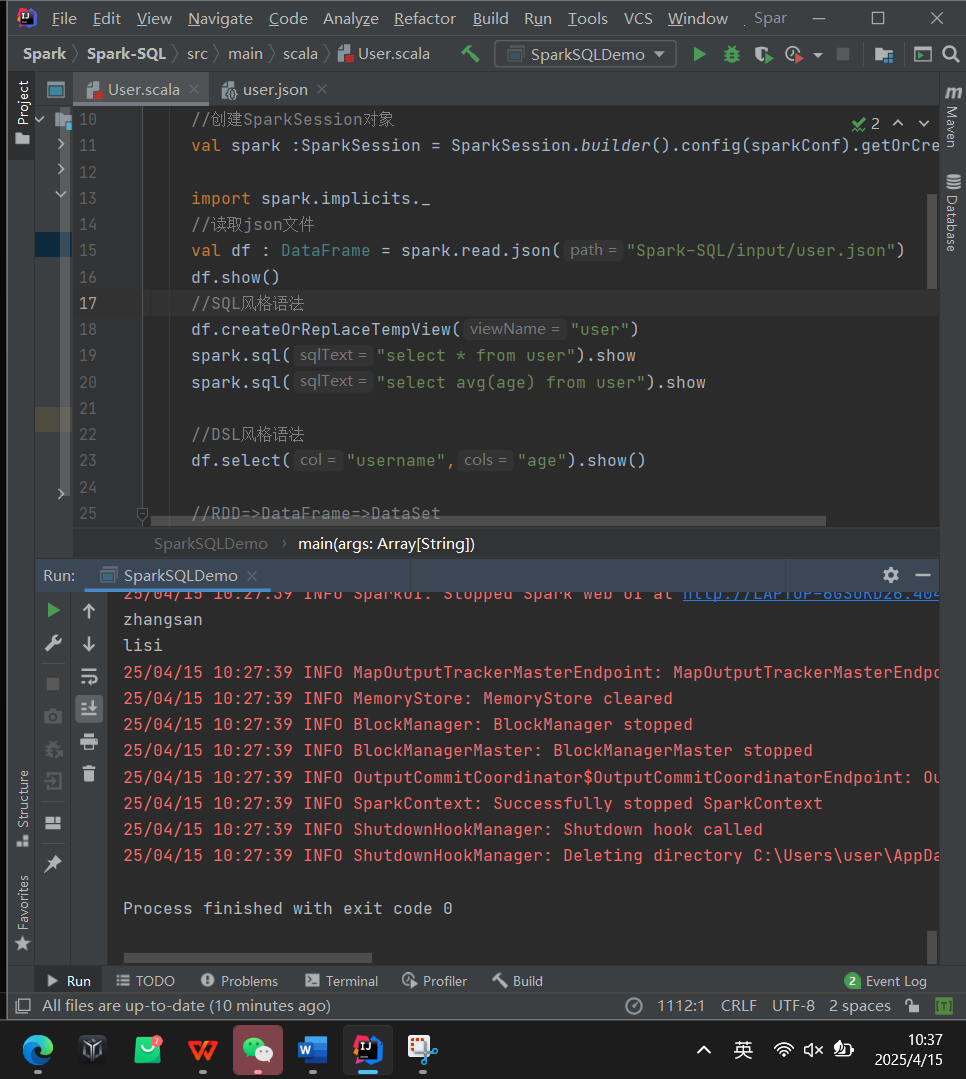The width and height of the screenshot is (966, 1079).
Task: Show hidden system tray icons
Action: 703,1049
